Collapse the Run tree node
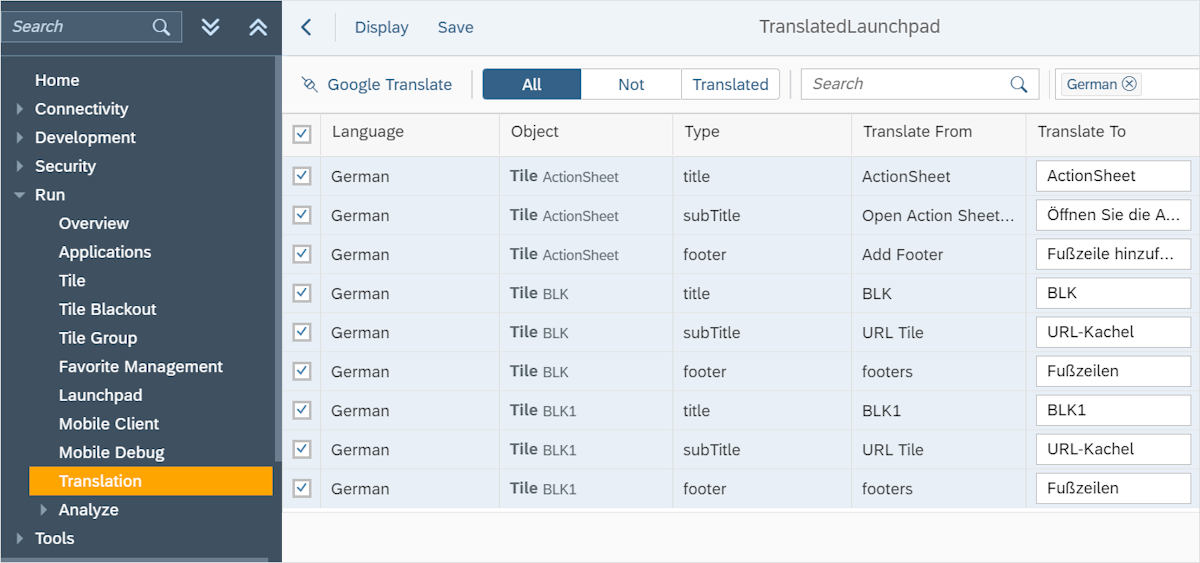This screenshot has height=563, width=1200. (20, 195)
